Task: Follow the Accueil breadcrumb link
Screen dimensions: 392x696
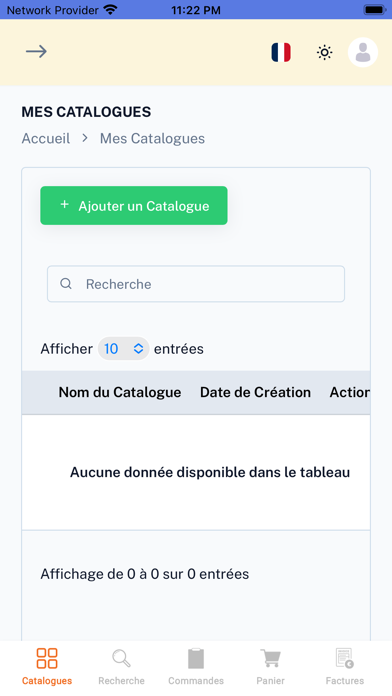Action: [x=46, y=138]
